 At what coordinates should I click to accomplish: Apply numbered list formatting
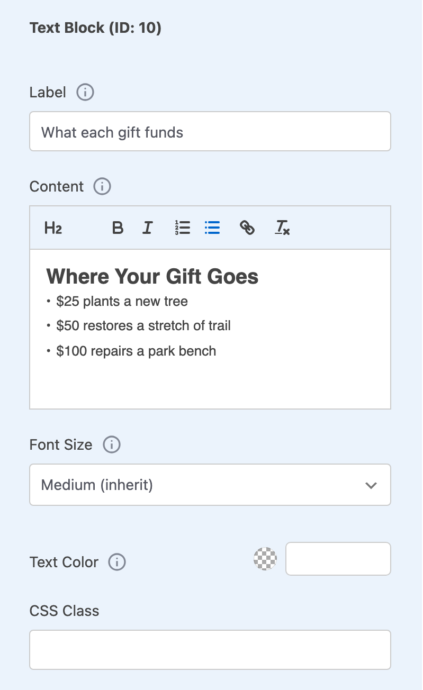(x=182, y=228)
